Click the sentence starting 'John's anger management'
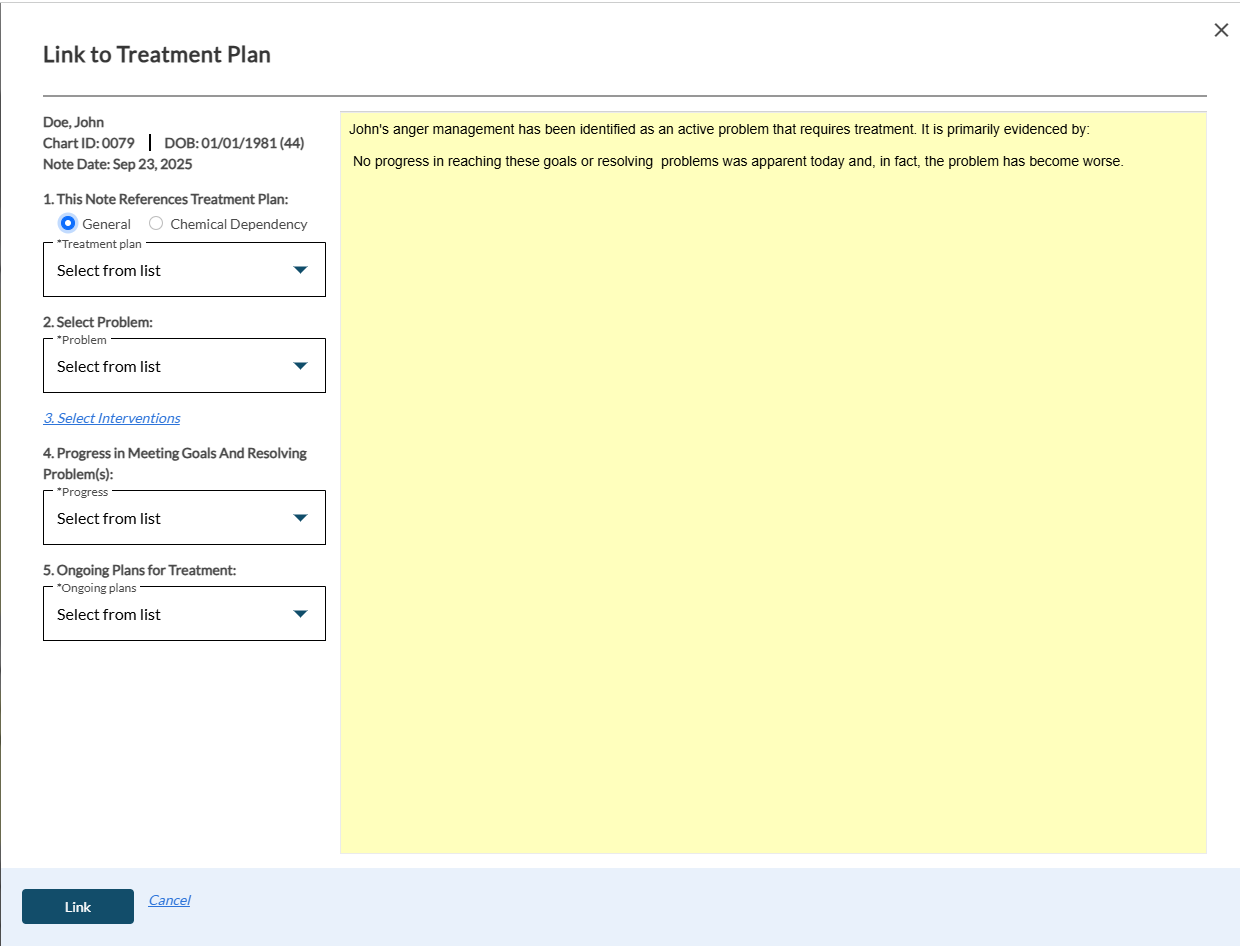 719,130
